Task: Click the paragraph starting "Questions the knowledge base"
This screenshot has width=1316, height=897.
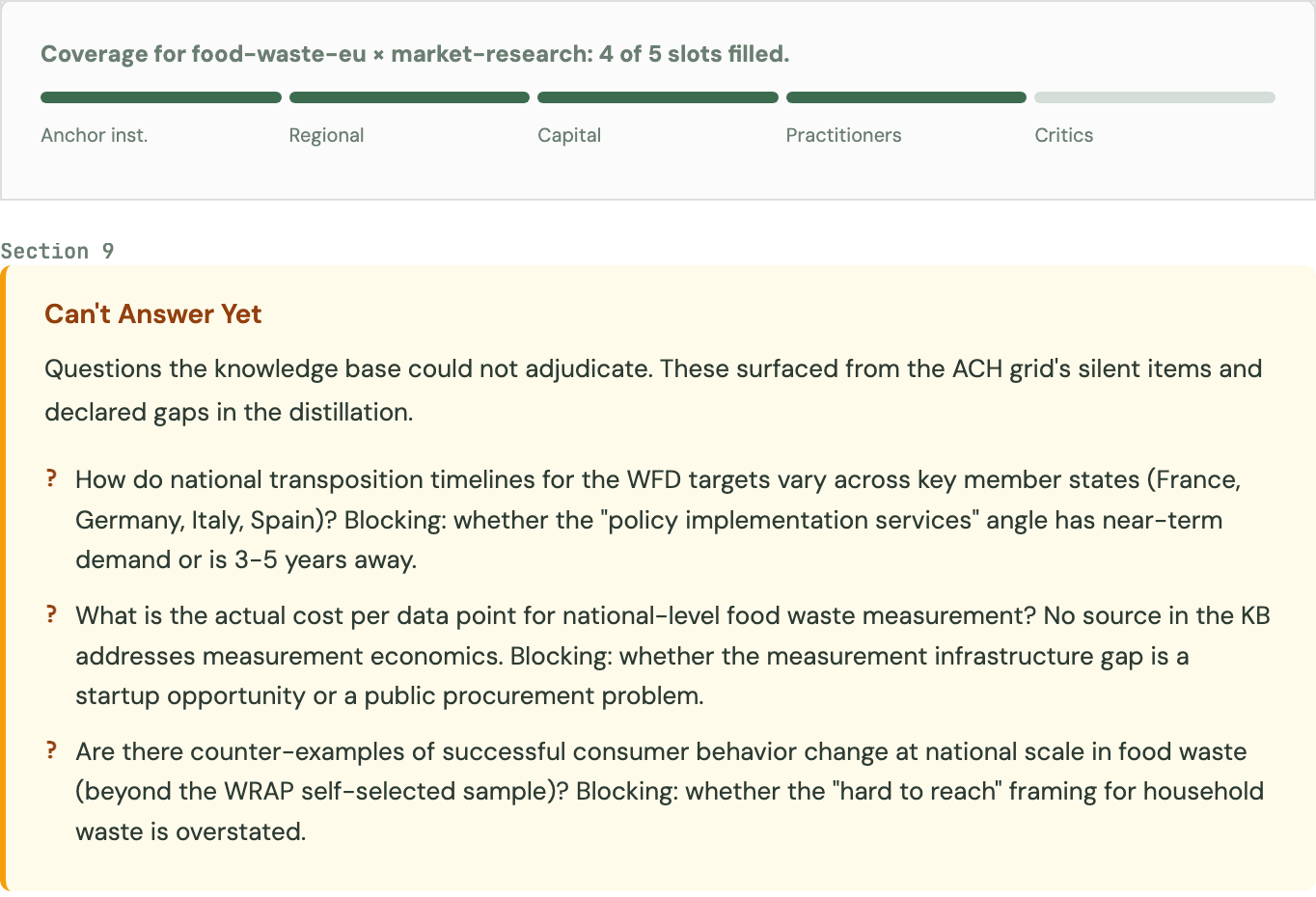Action: point(653,390)
